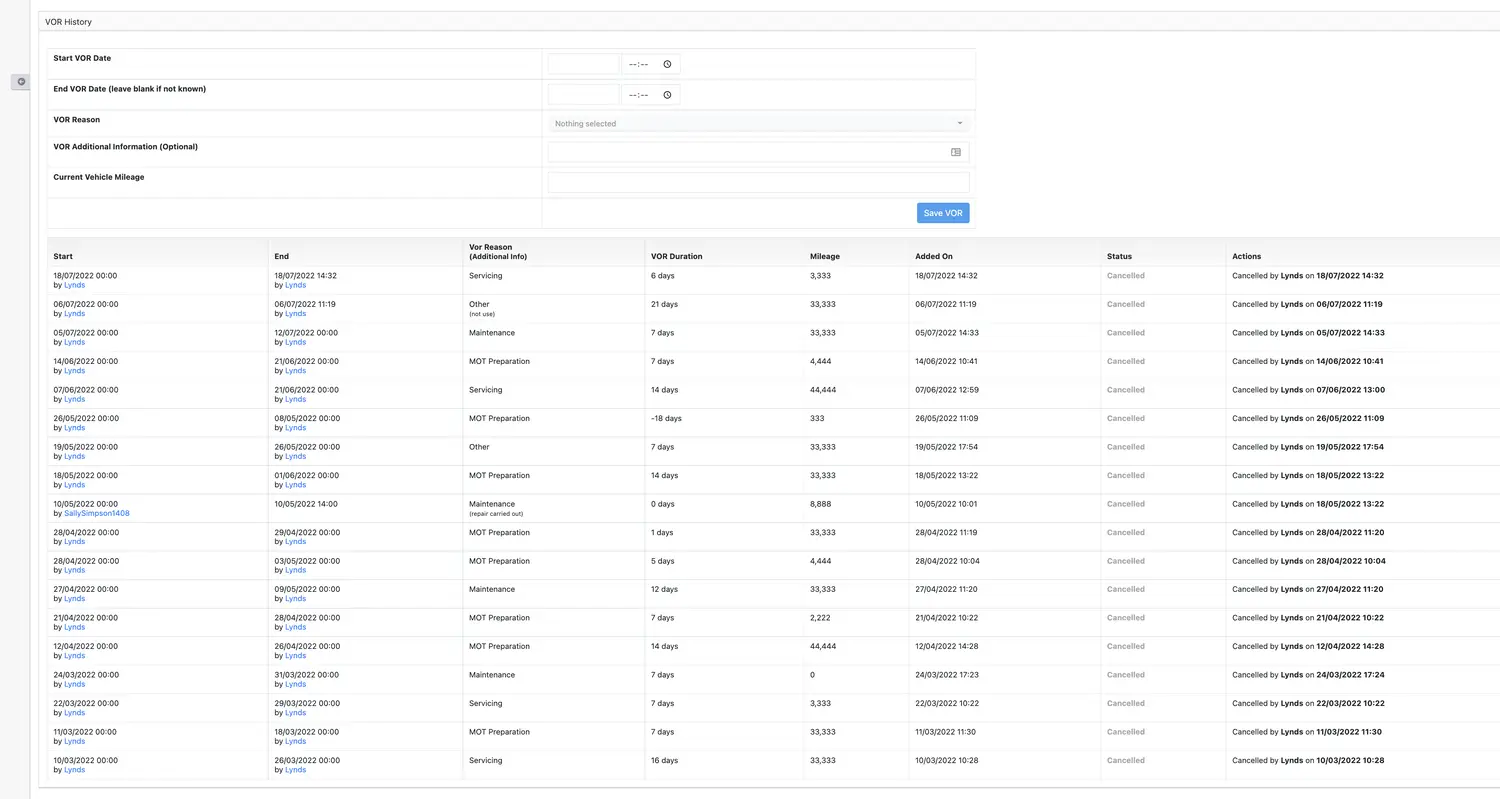The width and height of the screenshot is (1500, 799).
Task: Click the clock icon for End VOR time
Action: click(667, 95)
